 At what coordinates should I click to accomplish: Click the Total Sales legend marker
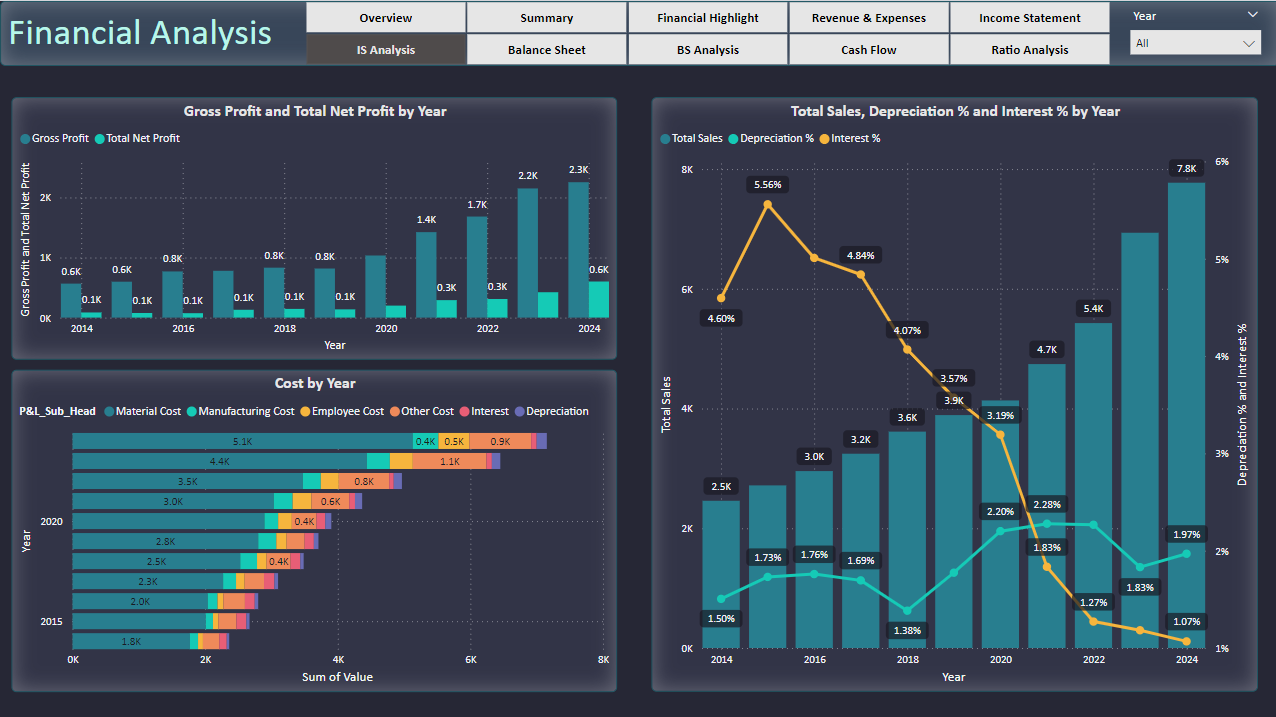click(x=665, y=139)
